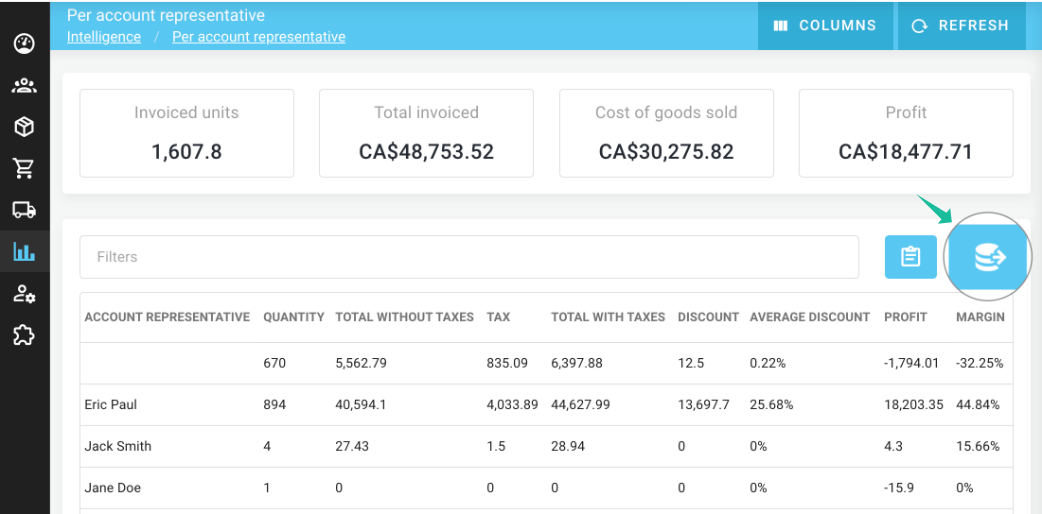Open the user settings icon in sidebar
This screenshot has width=1042, height=514.
(x=24, y=294)
